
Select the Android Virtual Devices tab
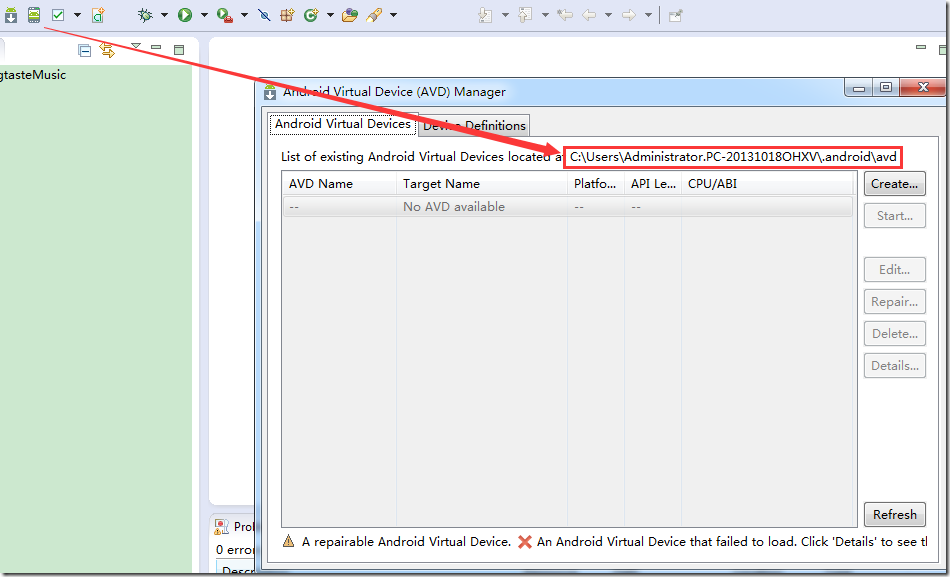point(342,124)
